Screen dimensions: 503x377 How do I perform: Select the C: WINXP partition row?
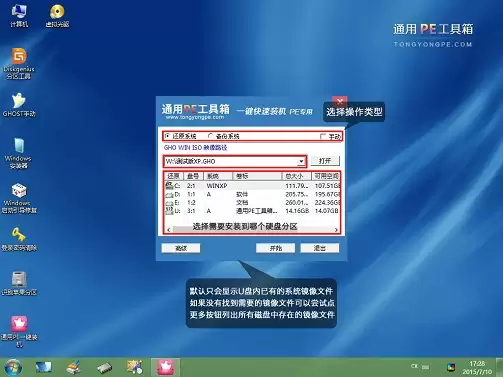pyautogui.click(x=252, y=186)
